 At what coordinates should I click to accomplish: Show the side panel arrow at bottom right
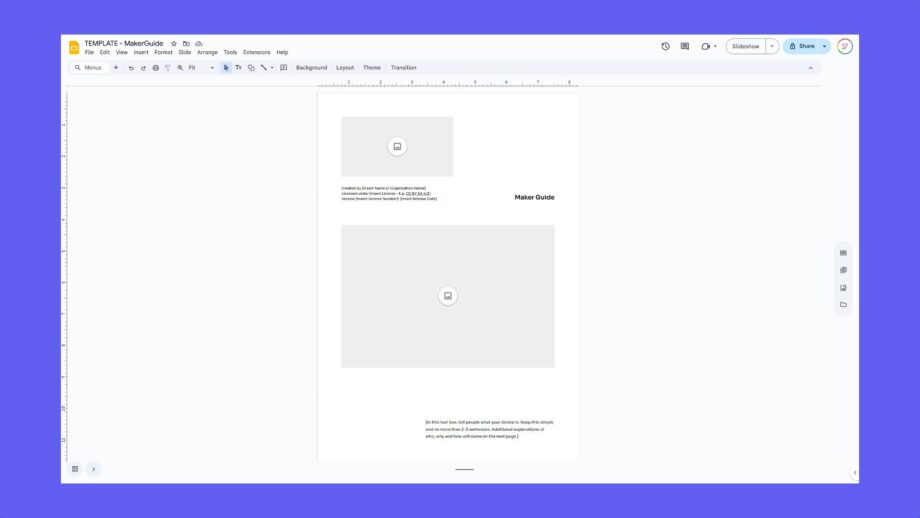tap(855, 473)
